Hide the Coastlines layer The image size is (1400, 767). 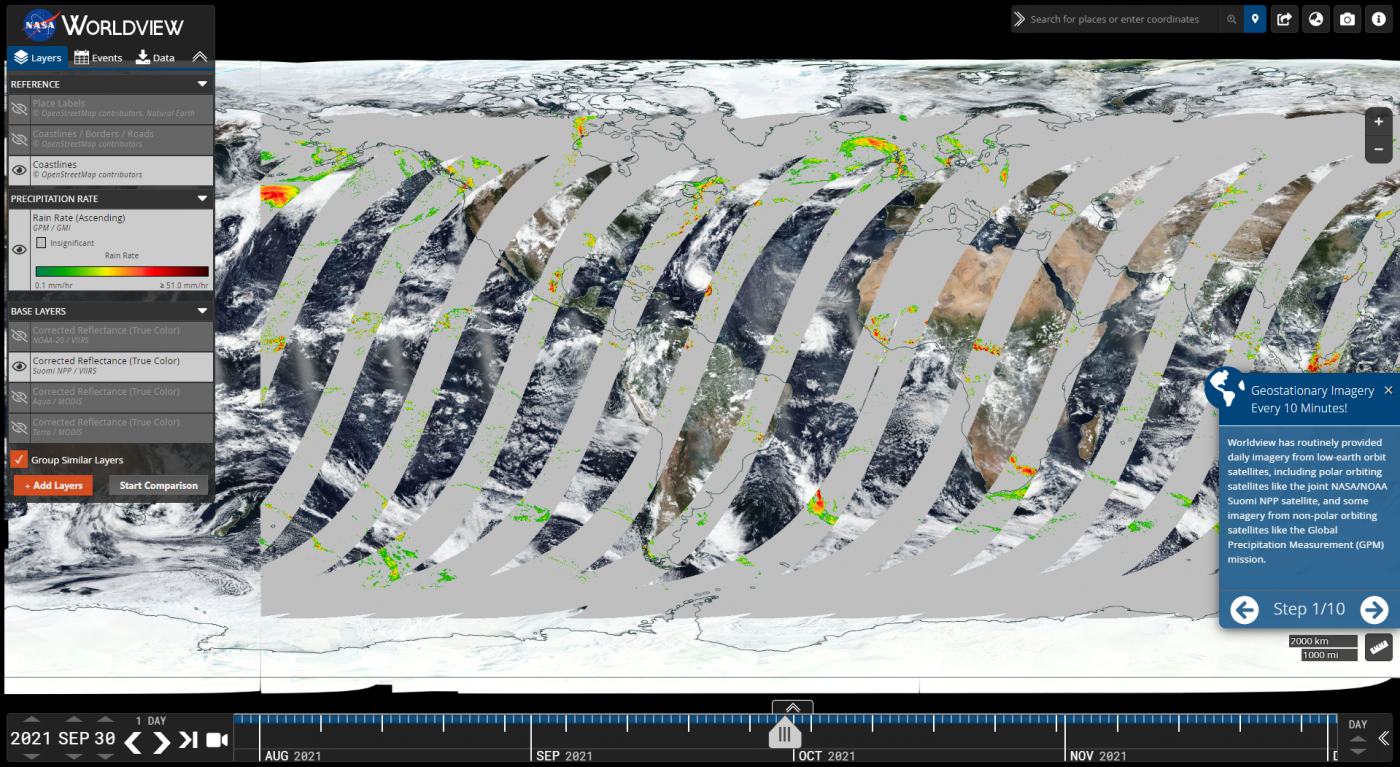coord(17,170)
